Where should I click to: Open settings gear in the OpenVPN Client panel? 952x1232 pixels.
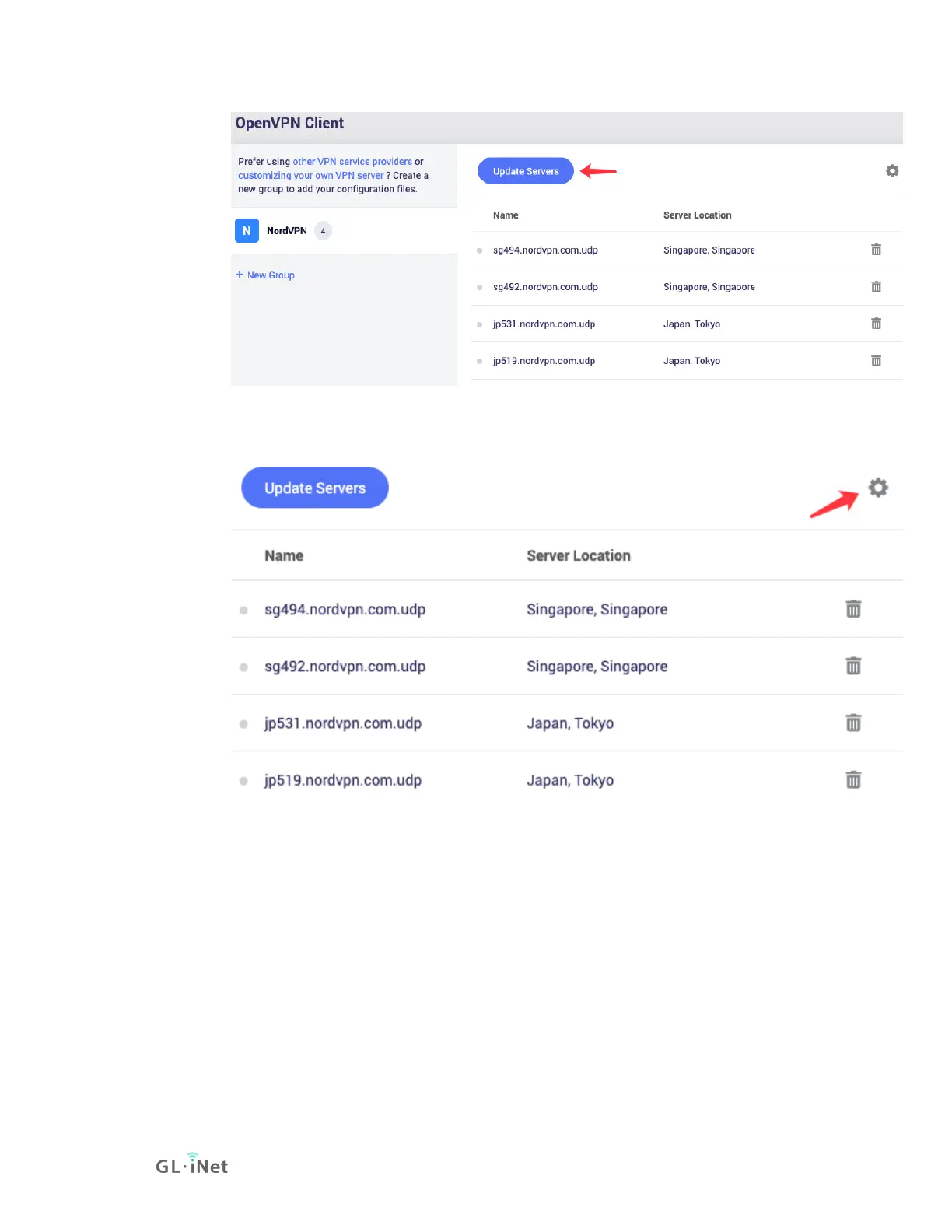point(892,171)
